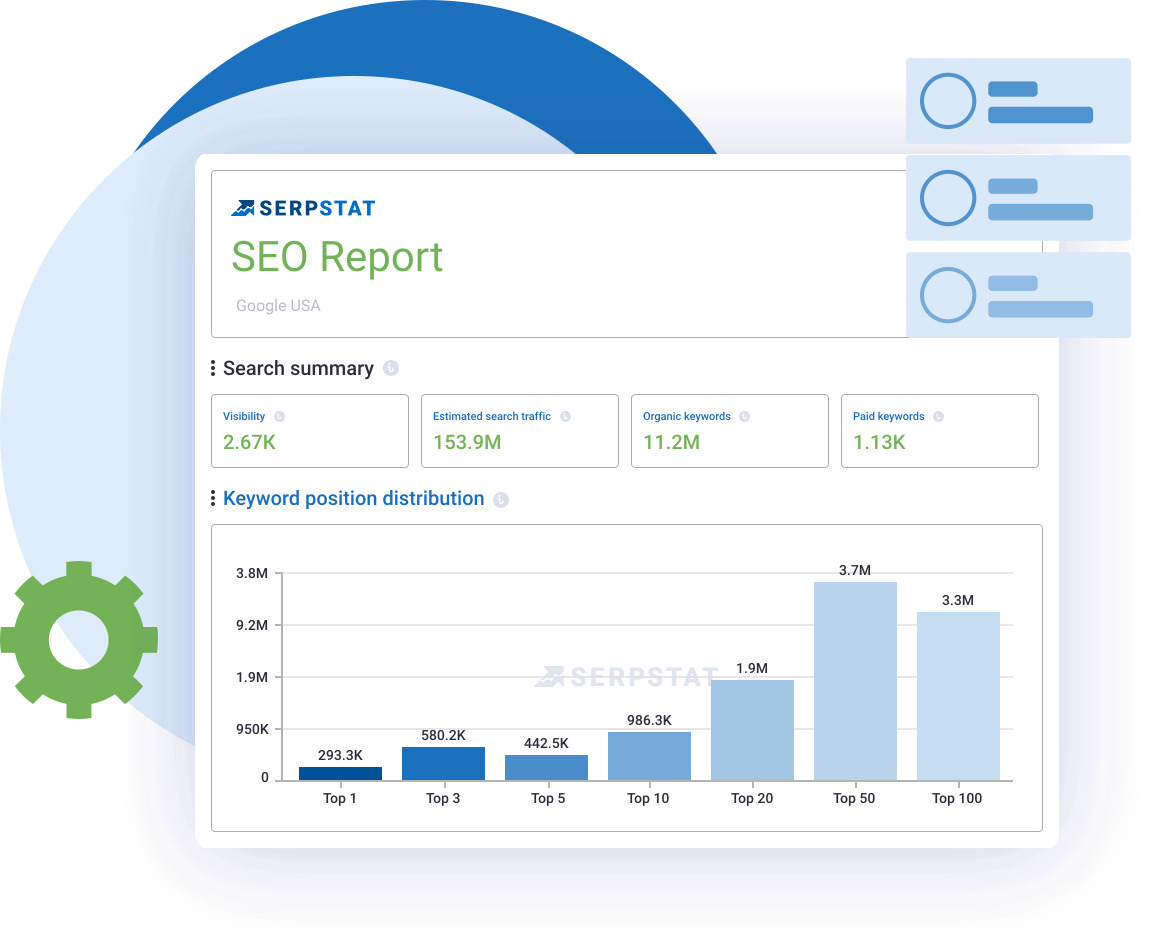Click the Top 50 bar labeled 3.7M
1152x945 pixels.
pyautogui.click(x=855, y=680)
